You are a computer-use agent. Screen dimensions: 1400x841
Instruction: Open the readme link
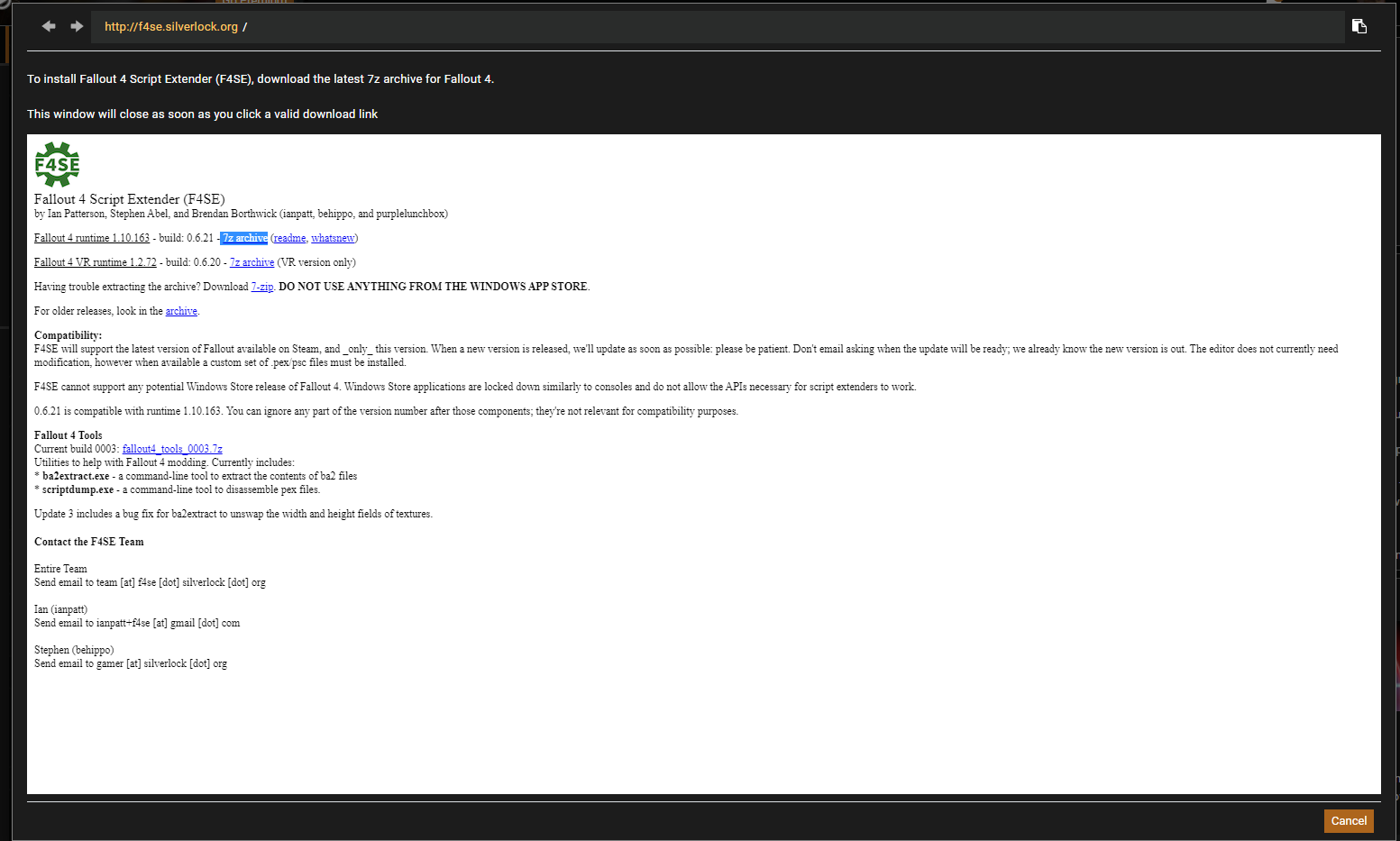coord(289,238)
